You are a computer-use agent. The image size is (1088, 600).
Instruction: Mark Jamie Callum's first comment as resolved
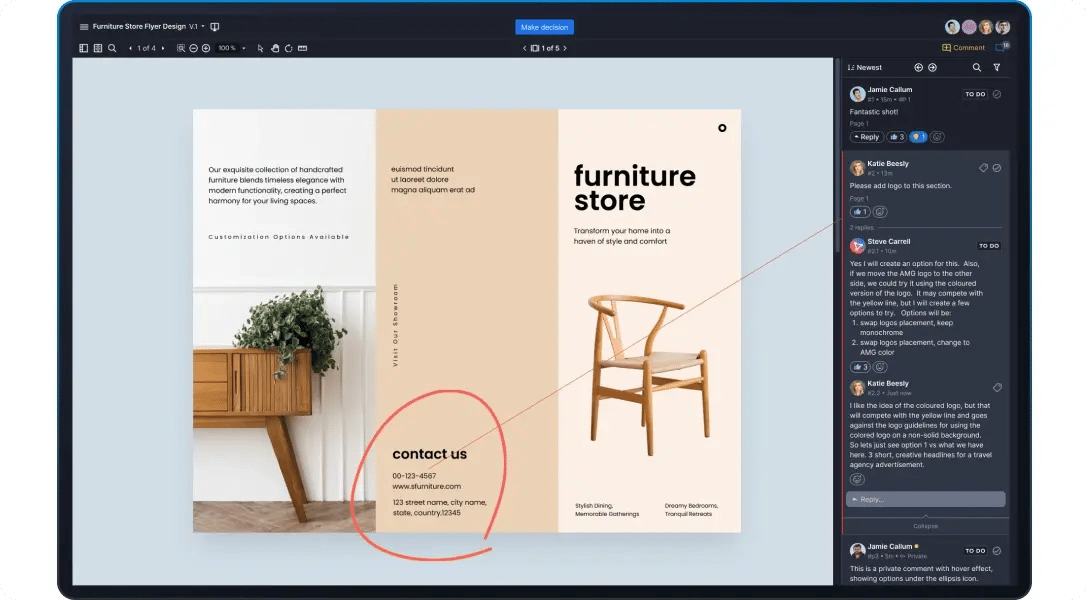click(x=997, y=94)
